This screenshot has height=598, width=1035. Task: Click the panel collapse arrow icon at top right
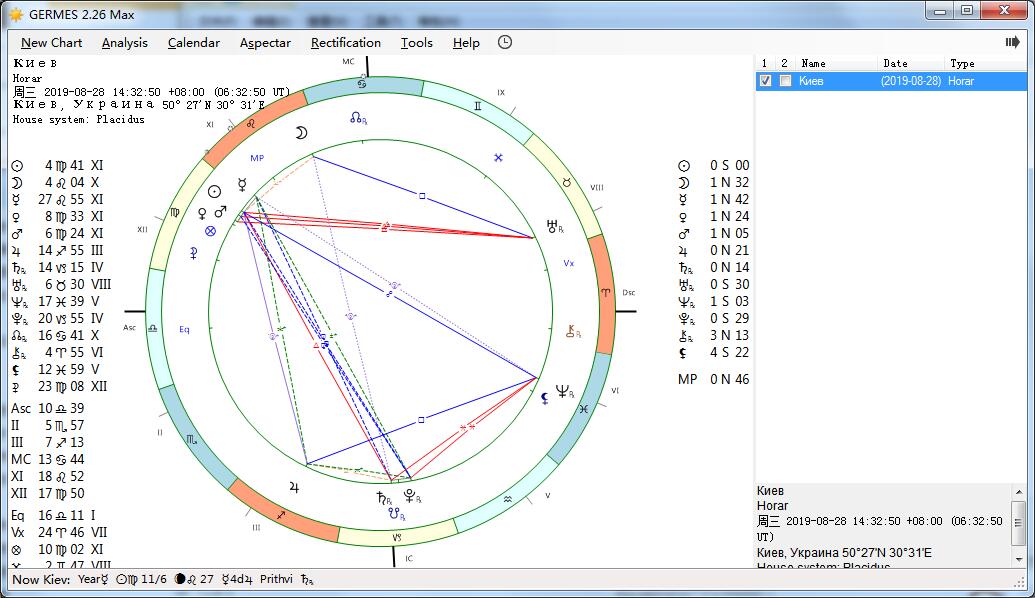click(1012, 42)
